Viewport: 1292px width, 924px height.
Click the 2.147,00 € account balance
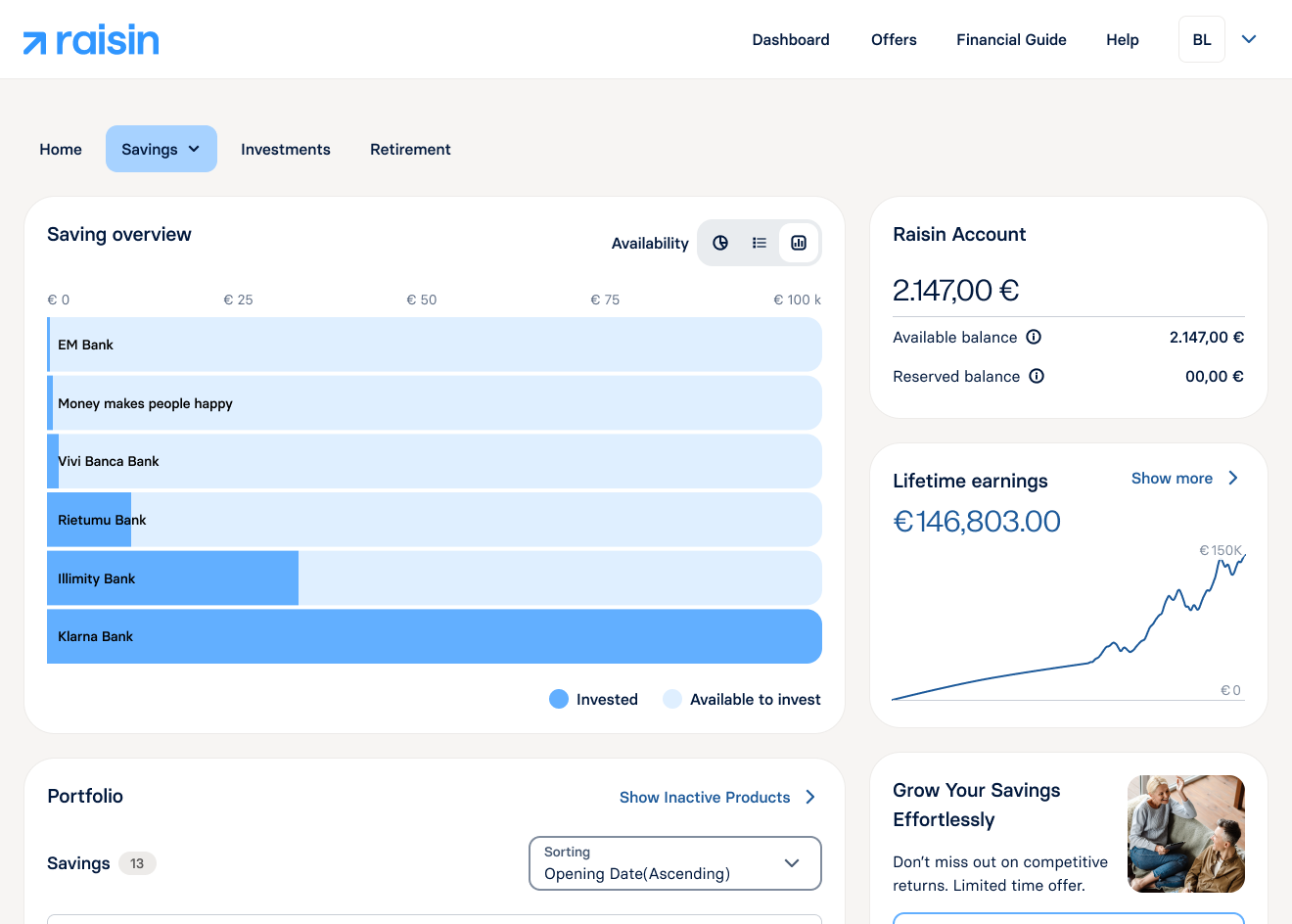(x=956, y=291)
